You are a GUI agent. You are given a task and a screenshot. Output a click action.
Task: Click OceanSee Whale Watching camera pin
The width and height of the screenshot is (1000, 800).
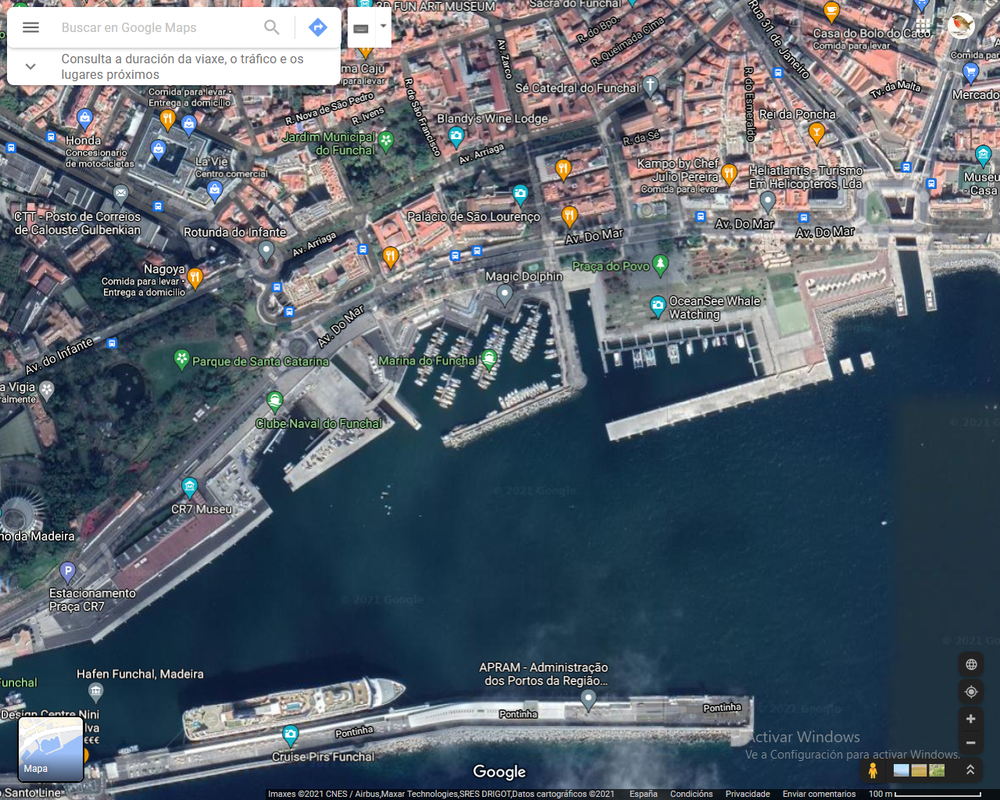pyautogui.click(x=658, y=306)
